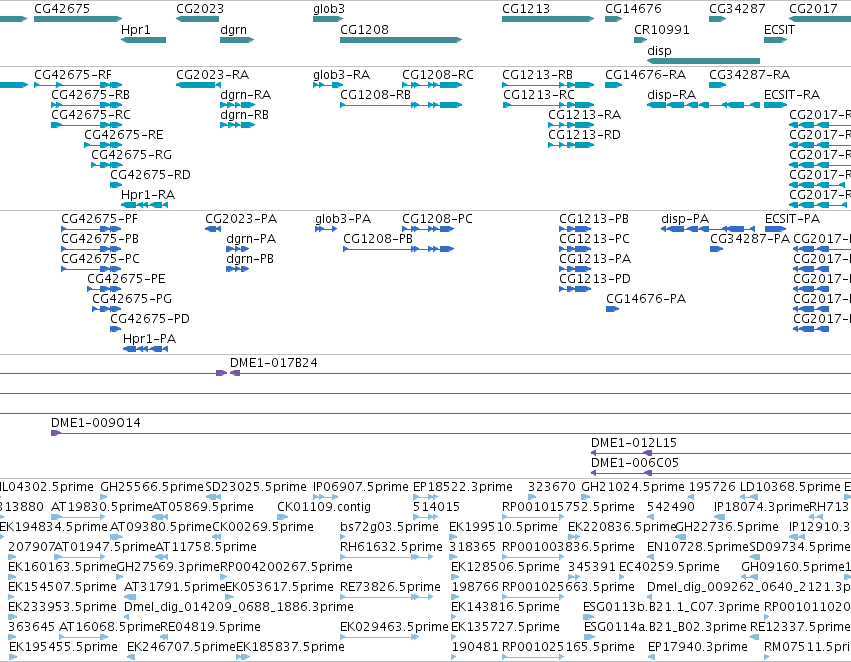
Task: Select transcript CG1213-RC
Action: 548,105
